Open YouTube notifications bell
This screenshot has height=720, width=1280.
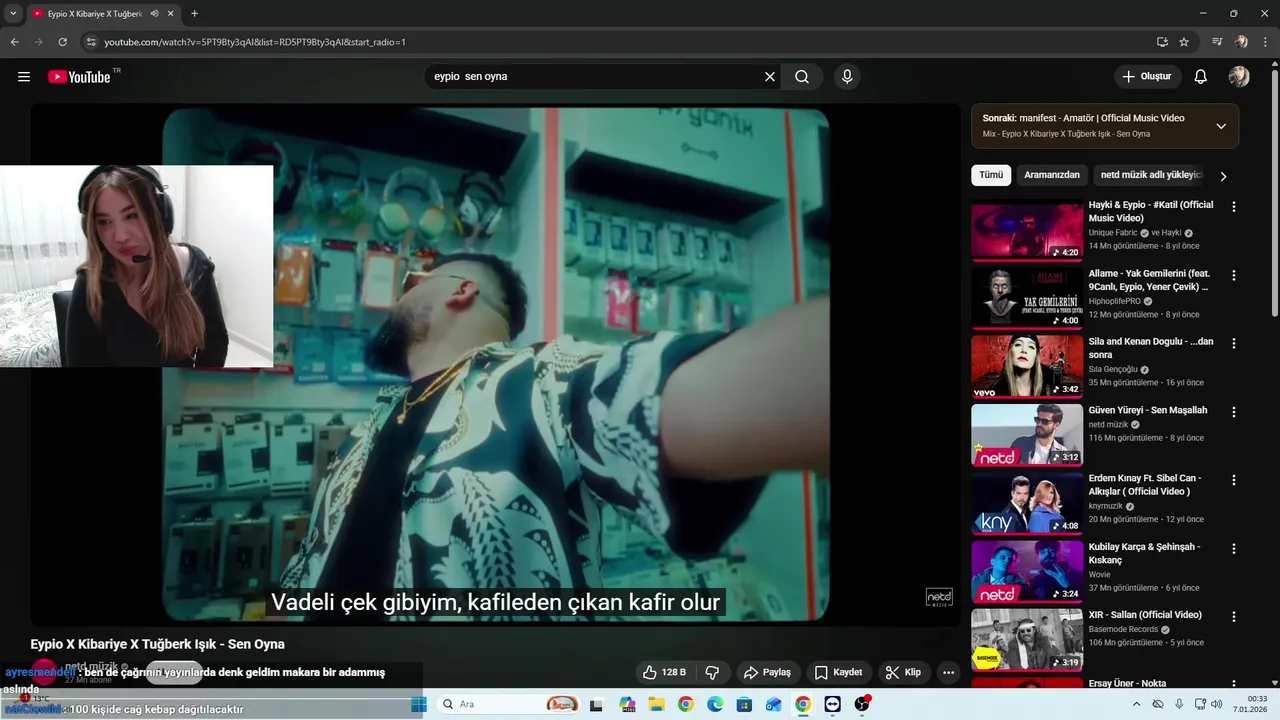click(x=1201, y=77)
